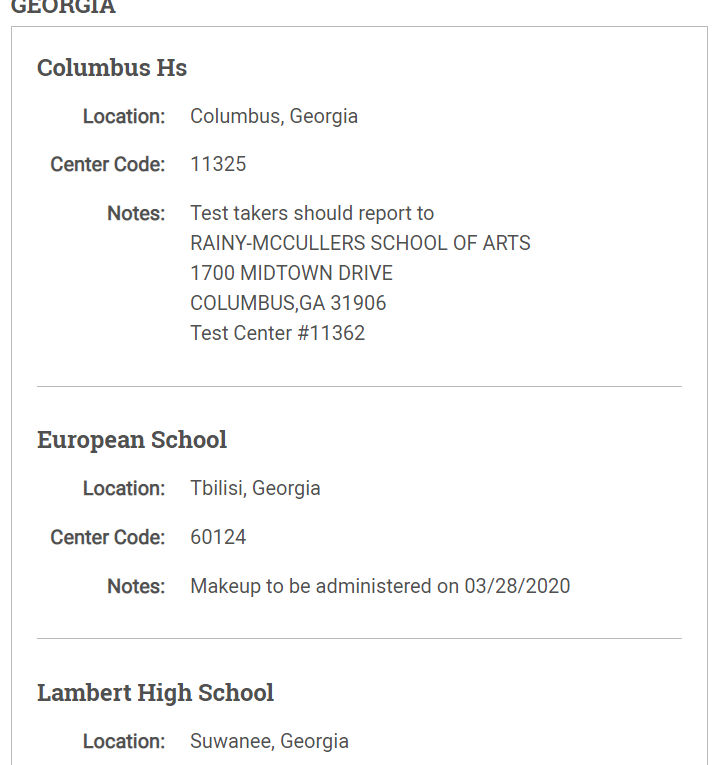Click Location label under Lambert High School
This screenshot has height=765, width=715.
[x=124, y=742]
